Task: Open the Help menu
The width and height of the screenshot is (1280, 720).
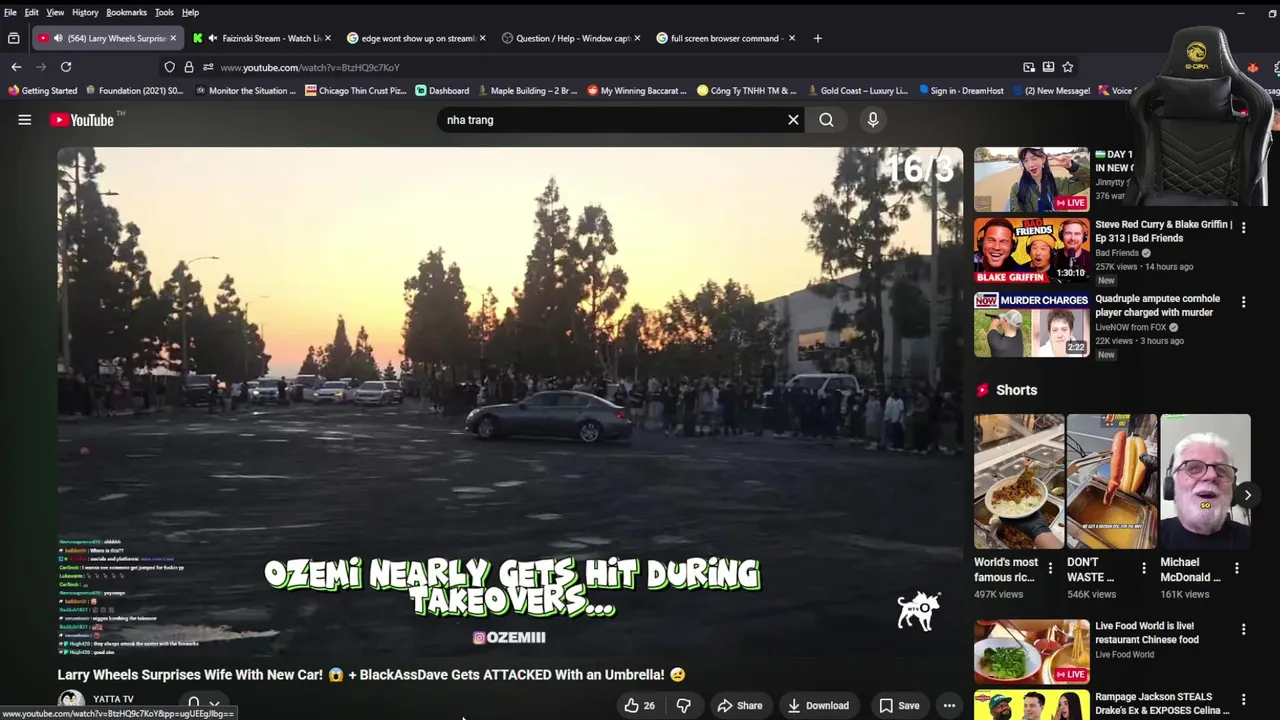Action: tap(190, 12)
